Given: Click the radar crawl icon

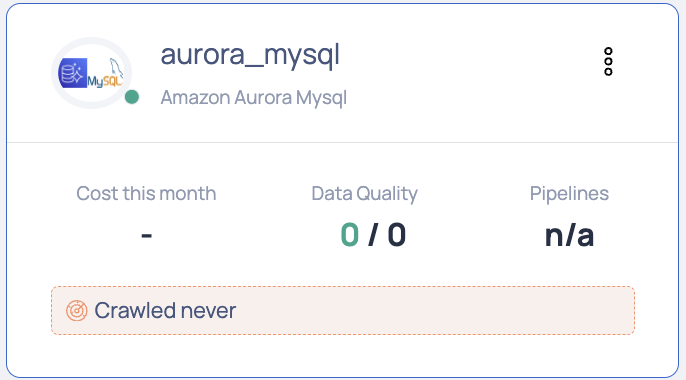Looking at the screenshot, I should click(77, 311).
